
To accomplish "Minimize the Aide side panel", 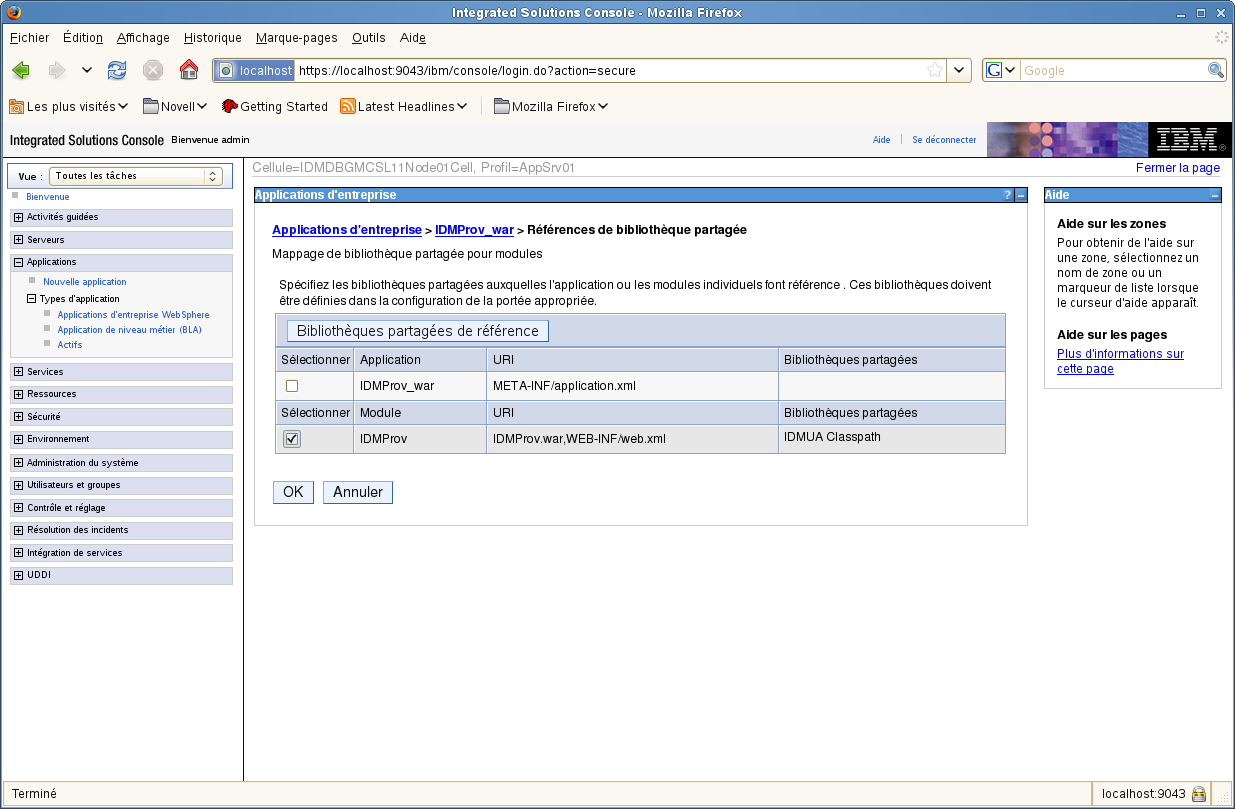I will (1214, 195).
